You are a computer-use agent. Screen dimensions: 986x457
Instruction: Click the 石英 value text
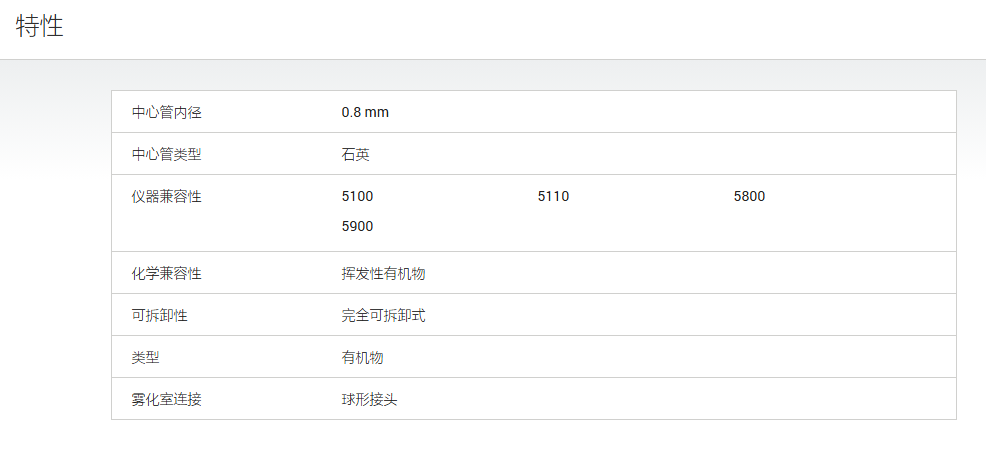355,155
